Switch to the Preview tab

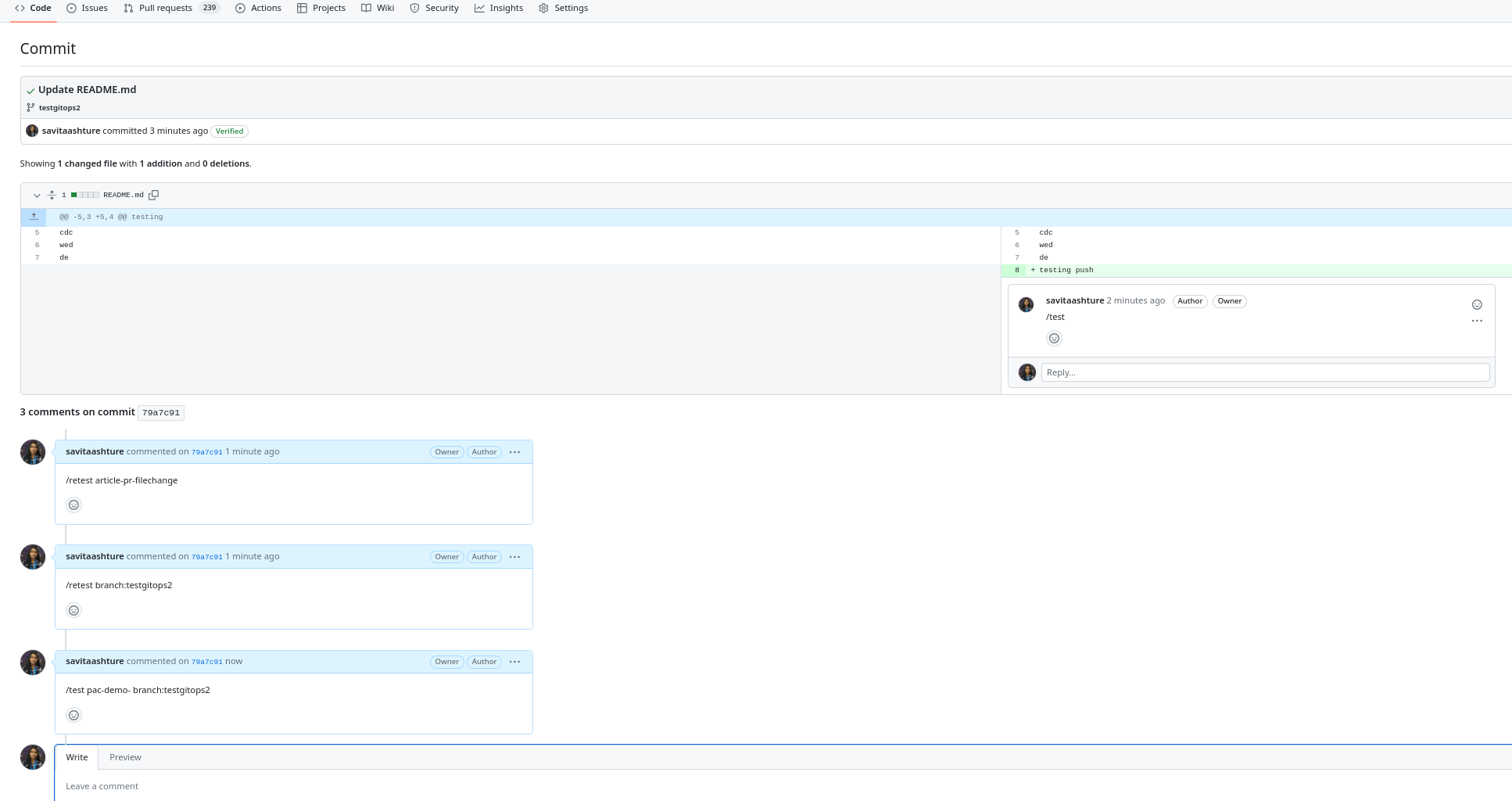click(x=124, y=756)
